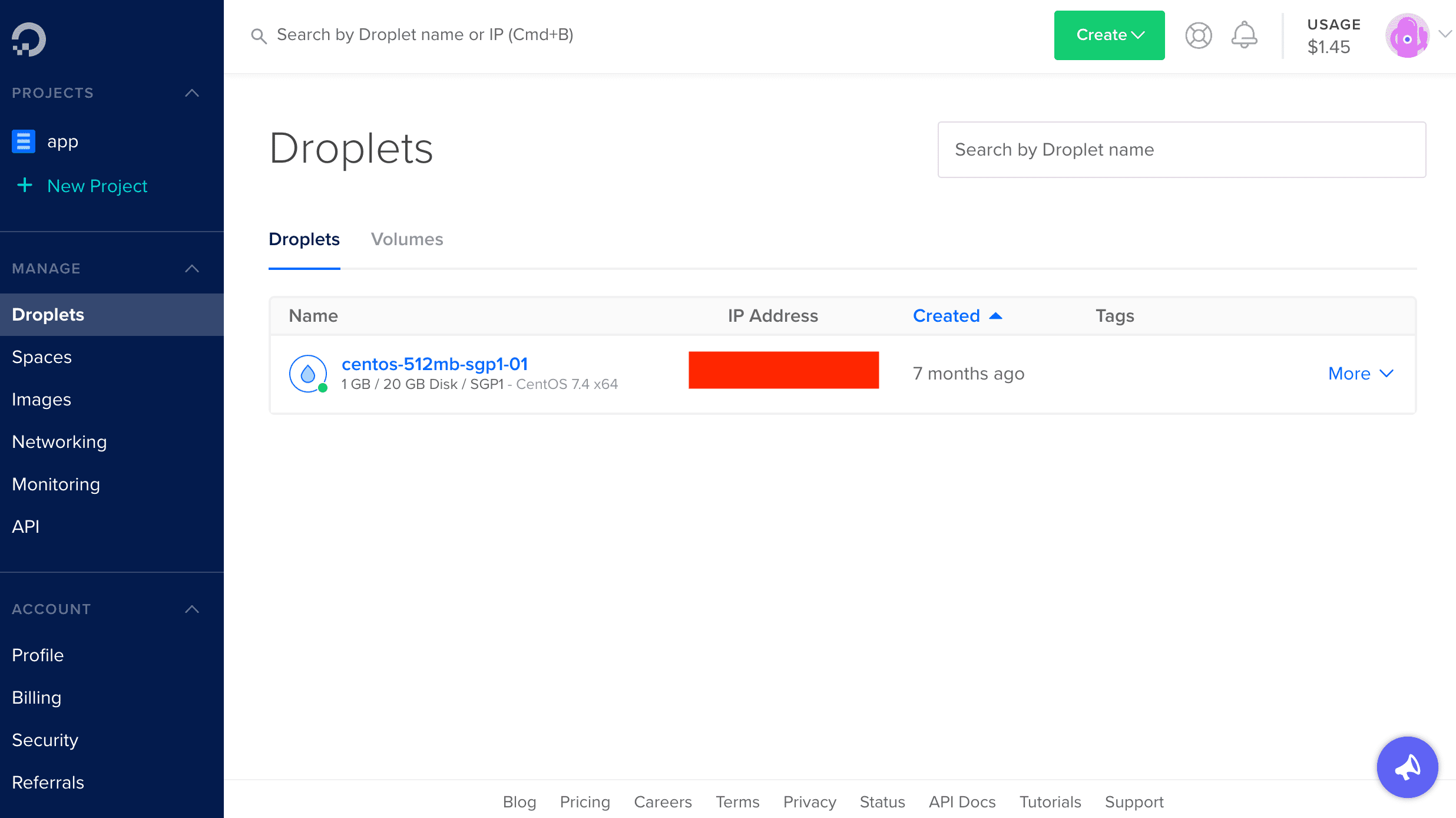Open the centos-512mb-sgp1-01 droplet link
The image size is (1456, 818).
tap(435, 364)
